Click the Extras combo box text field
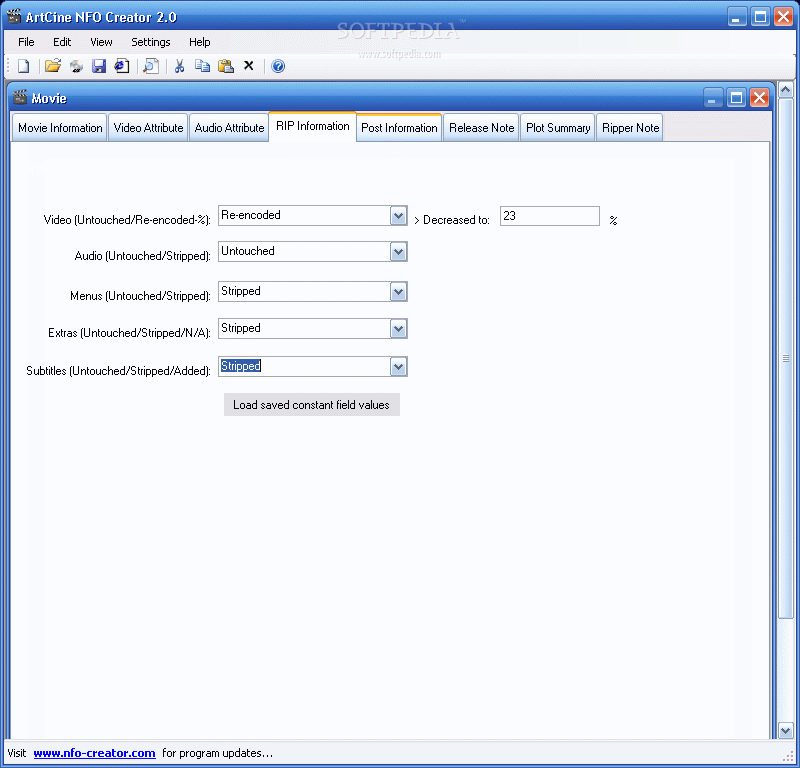The height and width of the screenshot is (768, 800). coord(305,329)
